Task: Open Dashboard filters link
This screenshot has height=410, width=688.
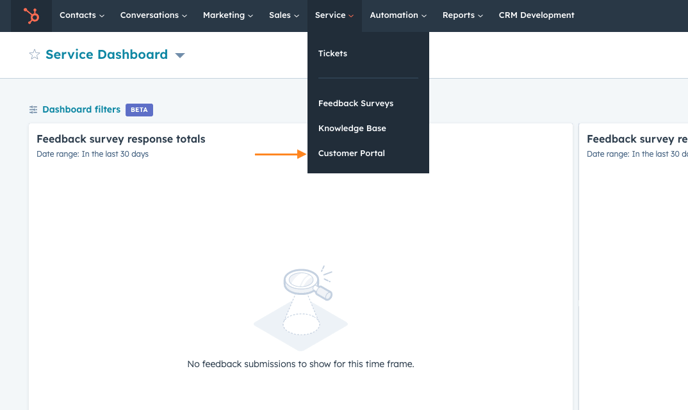Action: tap(81, 109)
